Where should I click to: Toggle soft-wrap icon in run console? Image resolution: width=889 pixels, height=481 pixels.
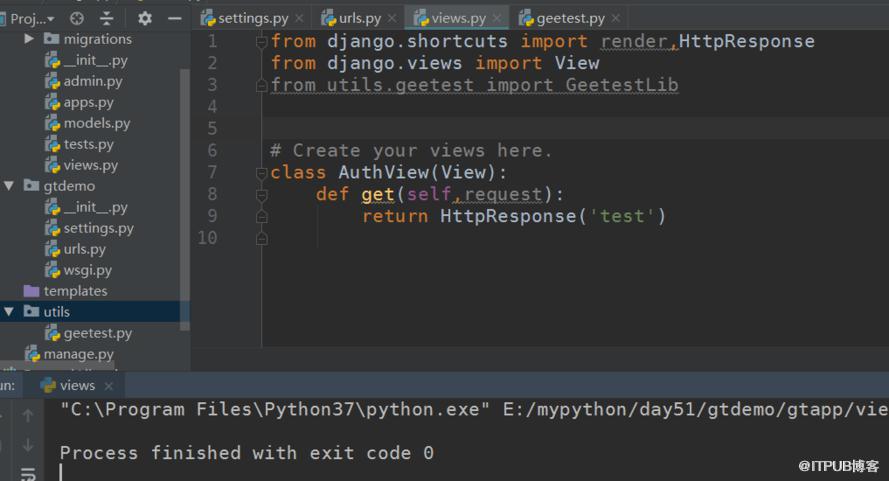pos(27,474)
